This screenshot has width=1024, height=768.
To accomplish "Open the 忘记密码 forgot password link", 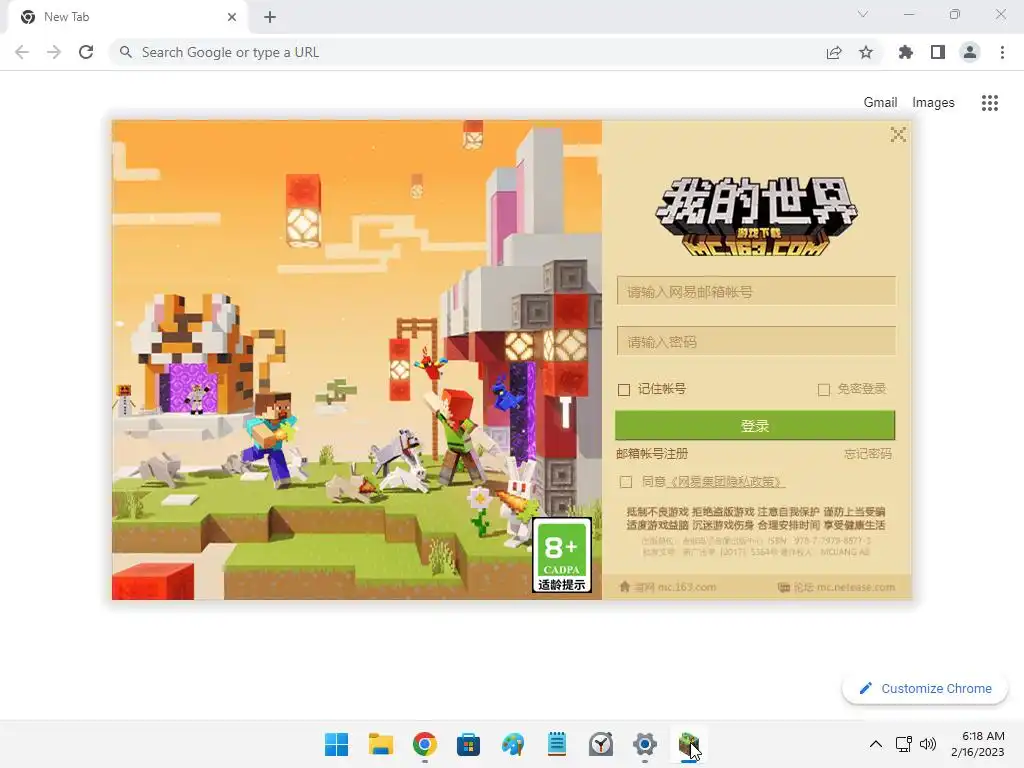I will [867, 454].
